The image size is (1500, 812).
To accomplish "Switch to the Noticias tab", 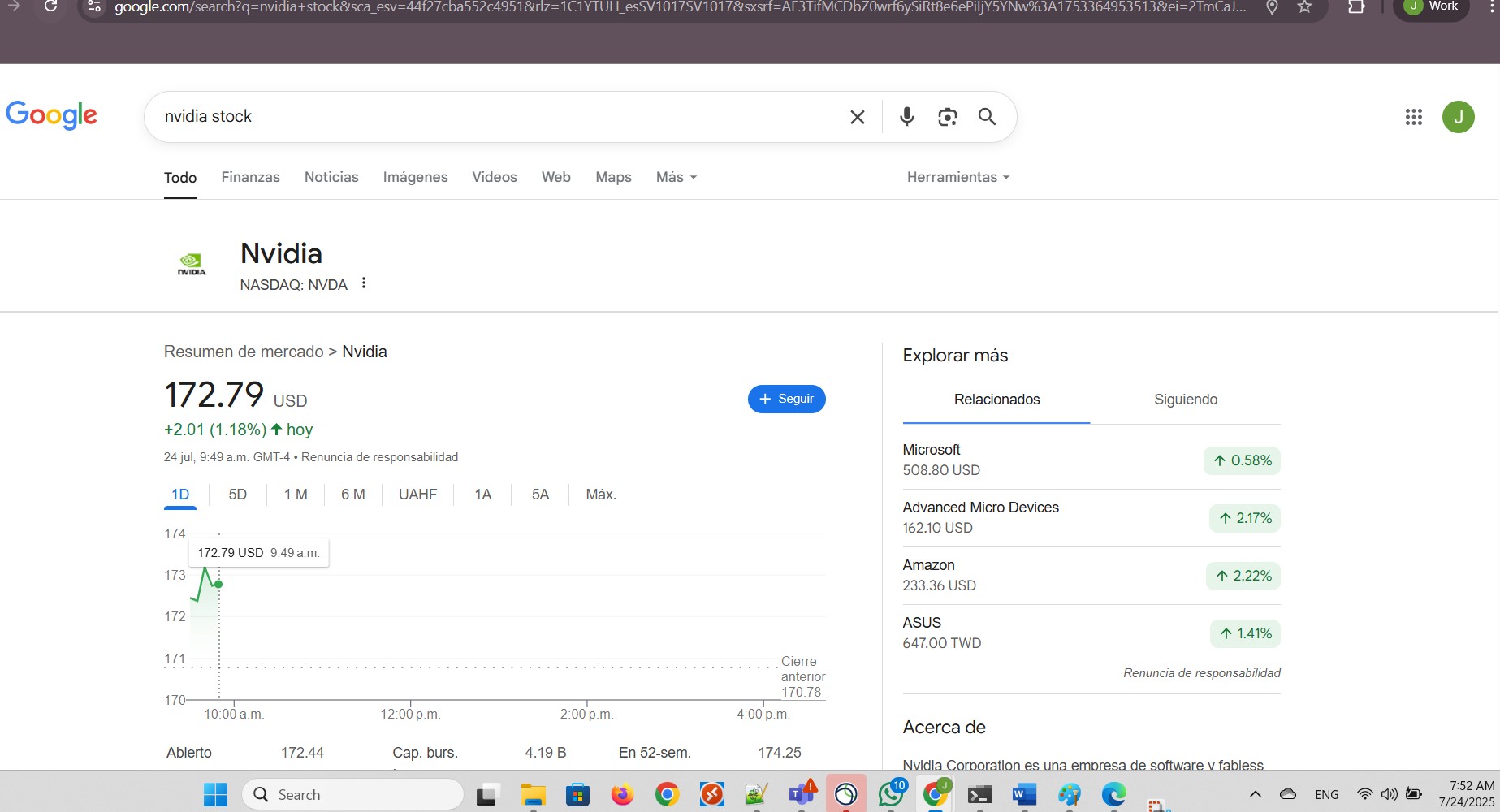I will [331, 177].
